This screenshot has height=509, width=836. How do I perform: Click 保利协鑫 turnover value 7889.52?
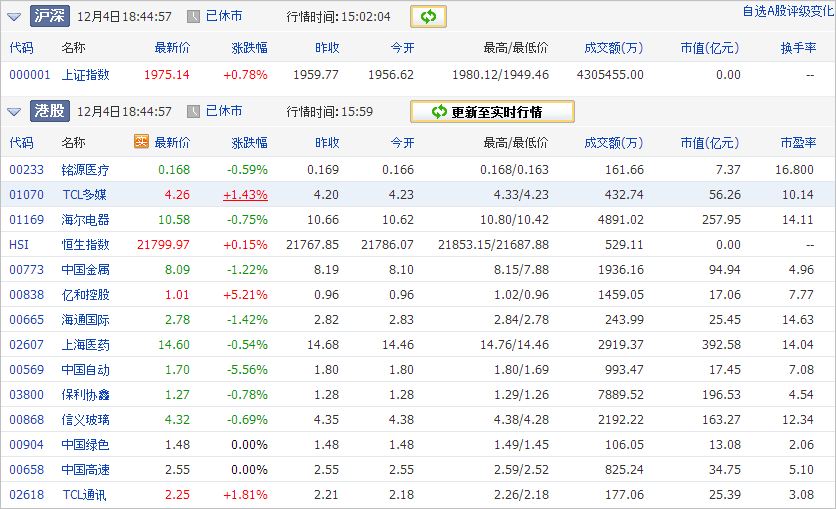pos(621,395)
